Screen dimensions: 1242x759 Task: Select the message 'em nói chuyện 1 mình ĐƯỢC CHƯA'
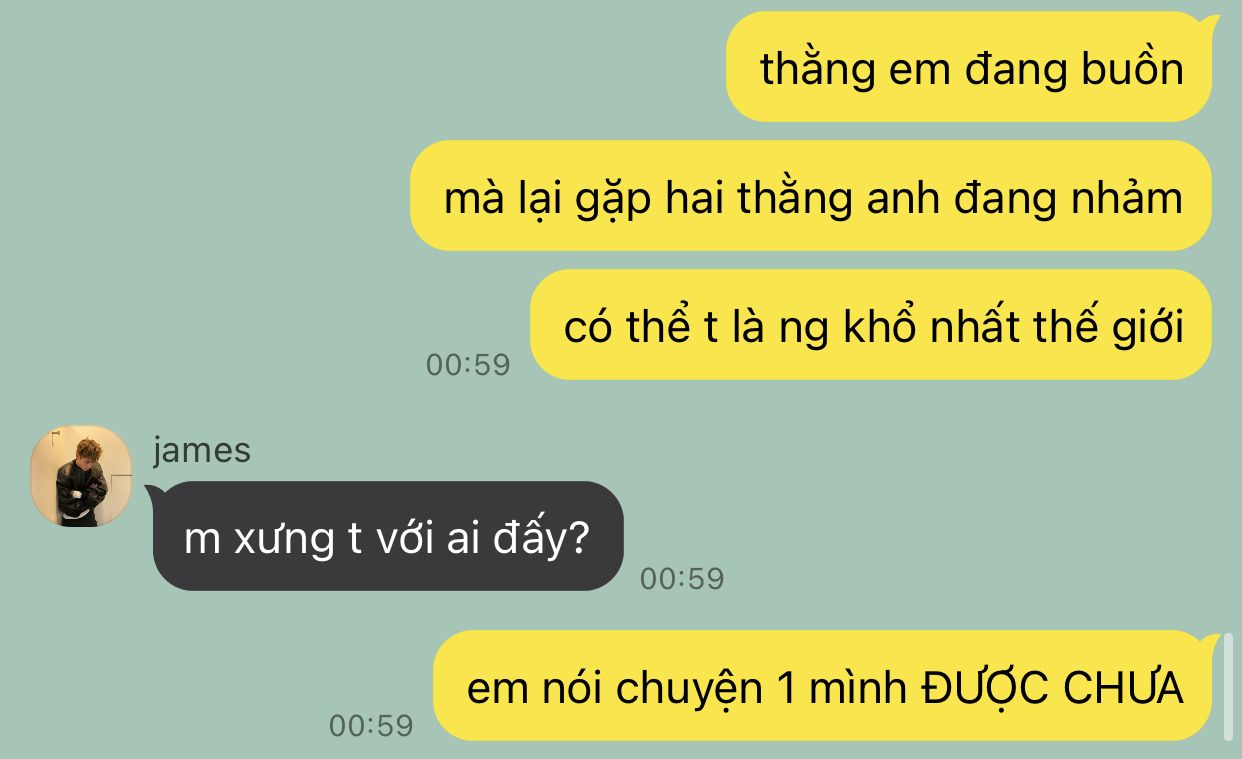click(823, 686)
